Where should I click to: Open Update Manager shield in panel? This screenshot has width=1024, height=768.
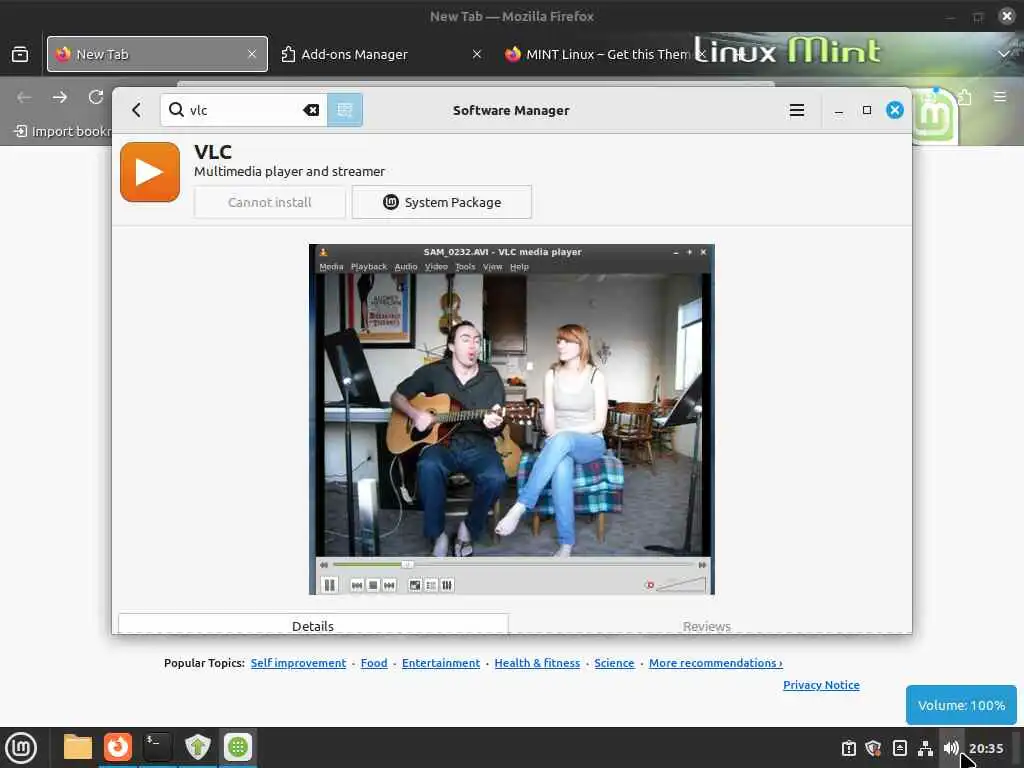click(197, 747)
